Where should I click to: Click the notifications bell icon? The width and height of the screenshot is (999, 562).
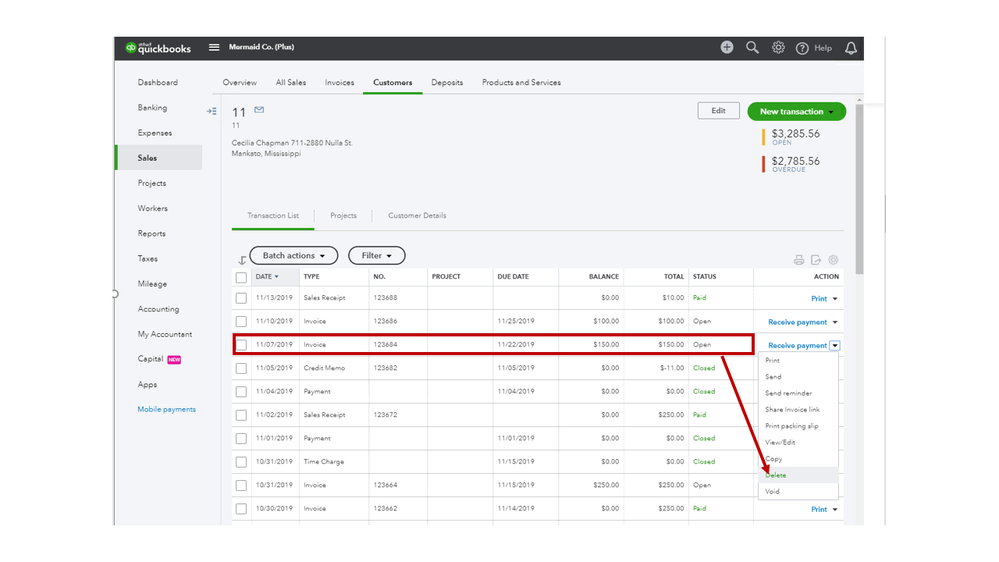[x=851, y=48]
